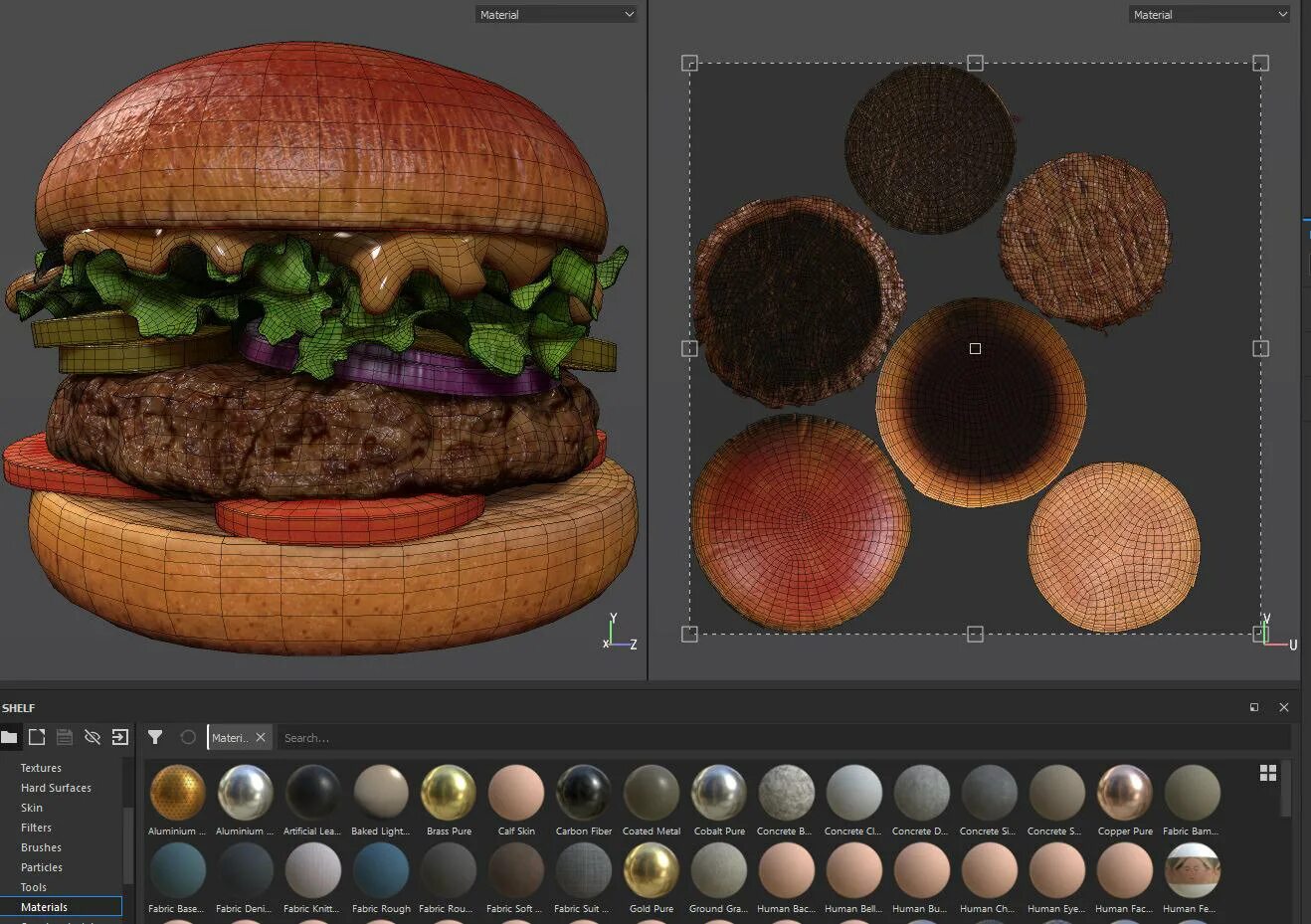Select the Gold Pure material
The height and width of the screenshot is (924, 1311).
coord(652,870)
